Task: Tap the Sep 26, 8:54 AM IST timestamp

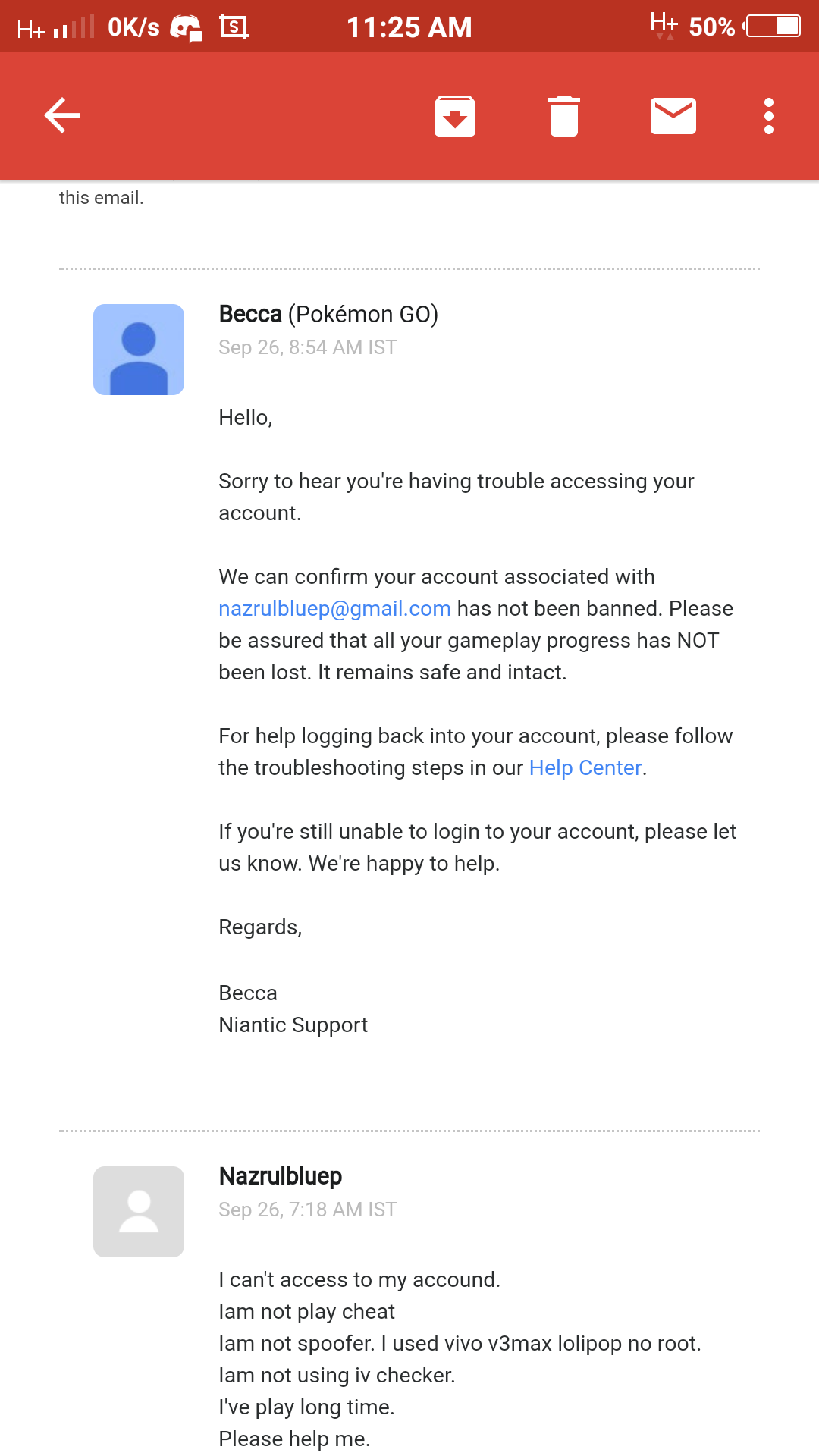Action: pos(307,347)
